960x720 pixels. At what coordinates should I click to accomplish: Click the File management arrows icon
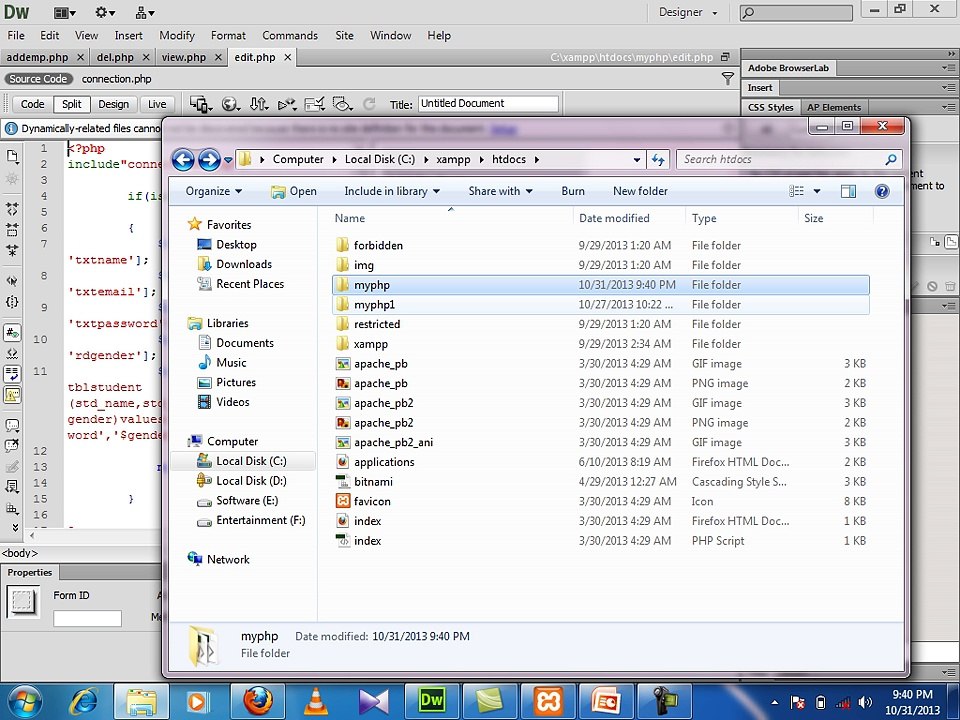pos(259,104)
